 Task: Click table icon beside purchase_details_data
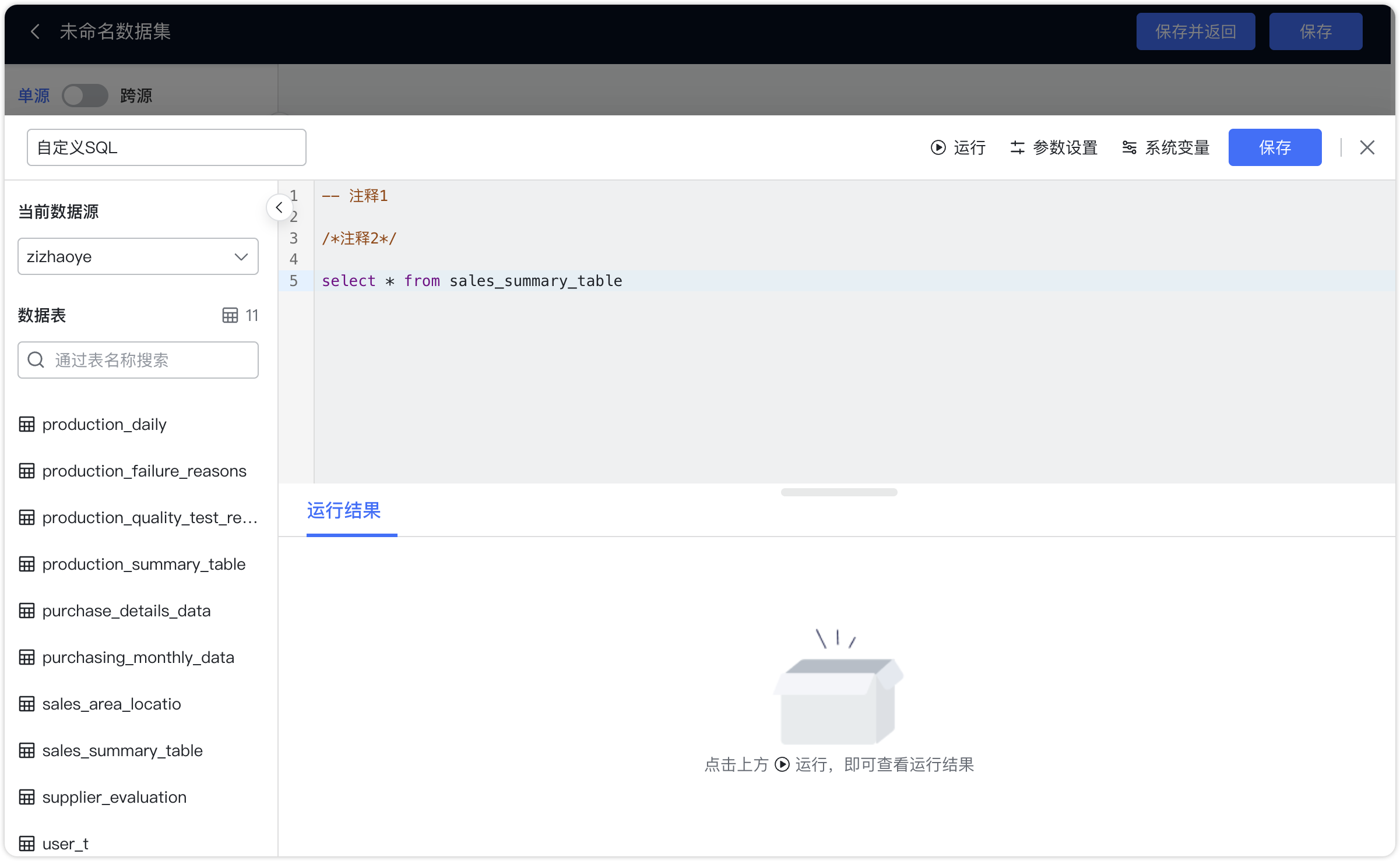[27, 611]
